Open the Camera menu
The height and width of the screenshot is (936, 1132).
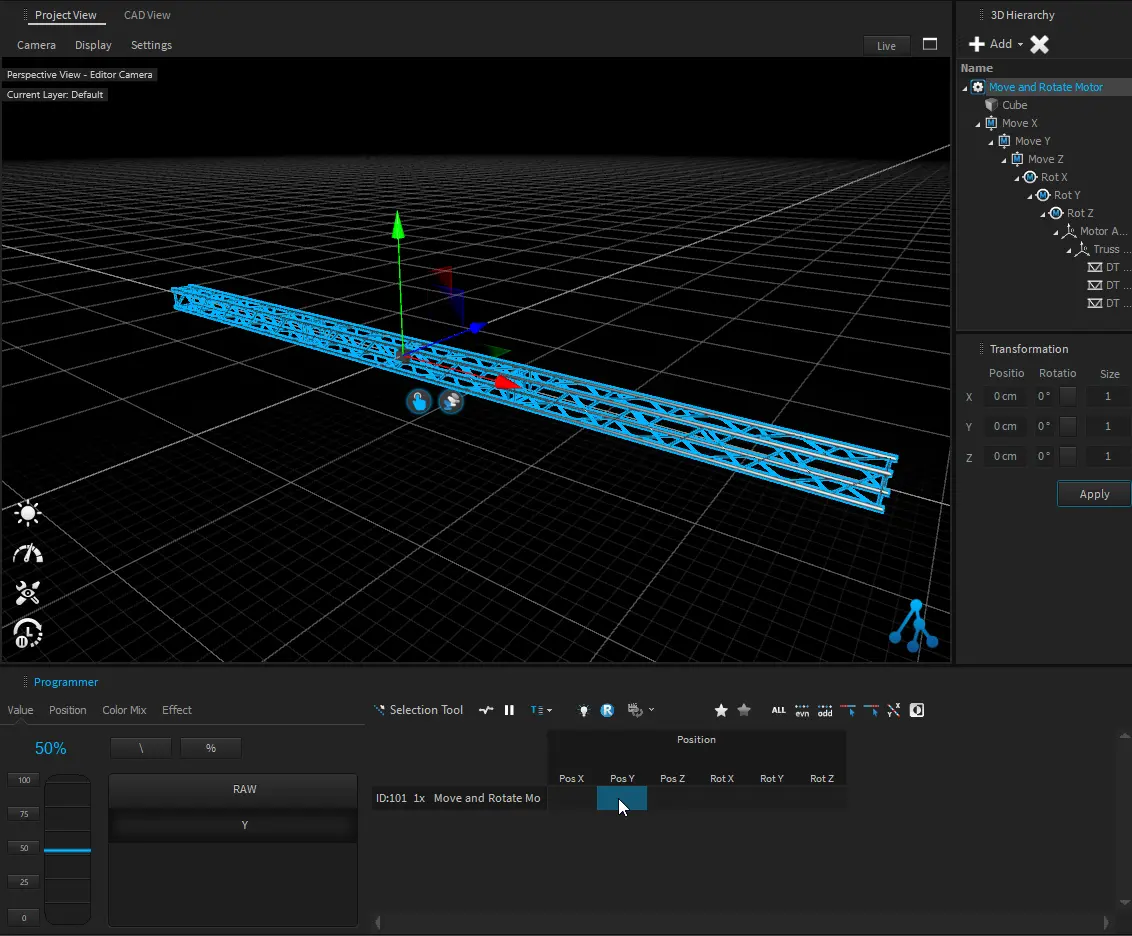36,45
